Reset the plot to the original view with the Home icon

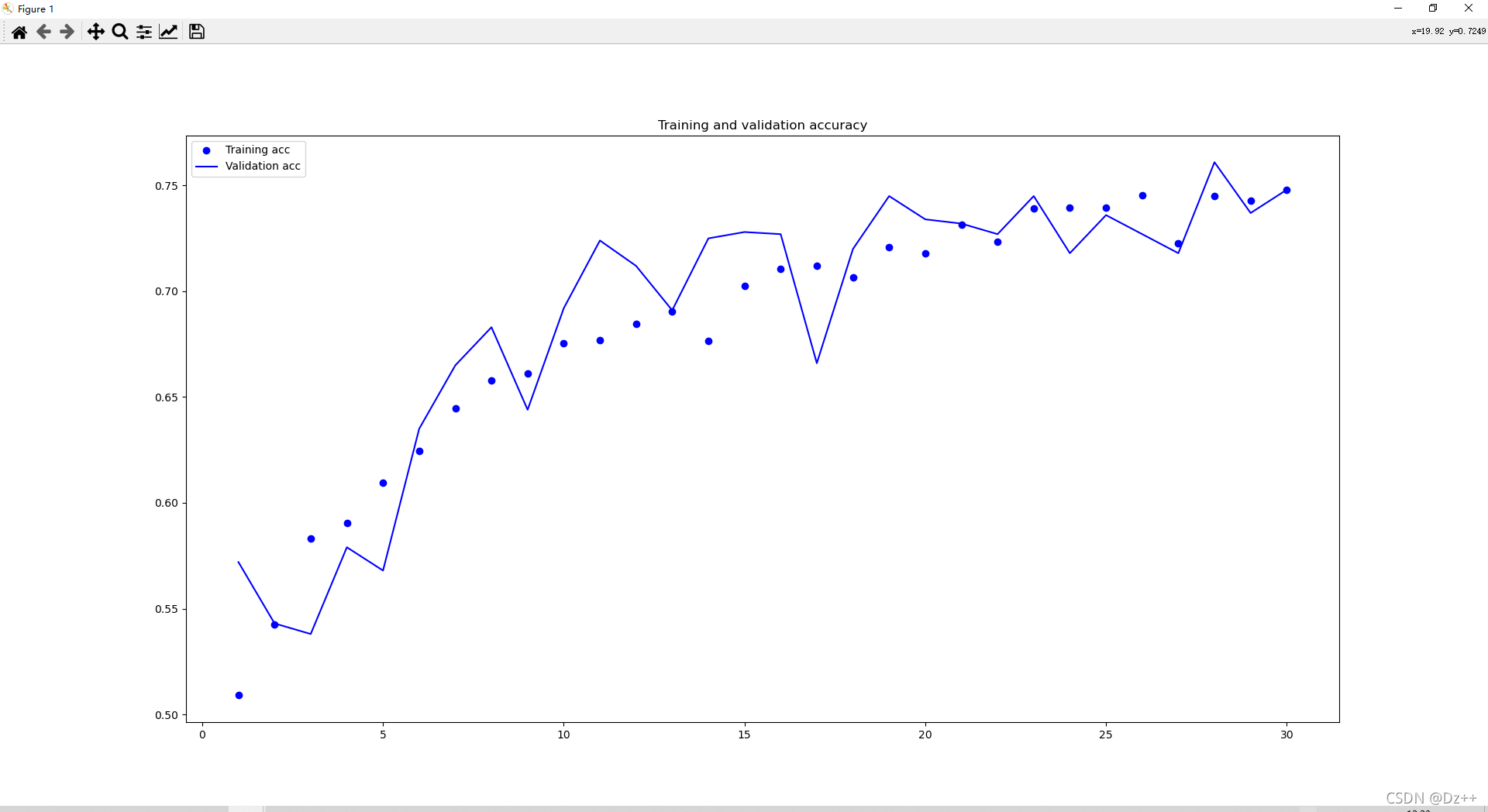[x=19, y=32]
